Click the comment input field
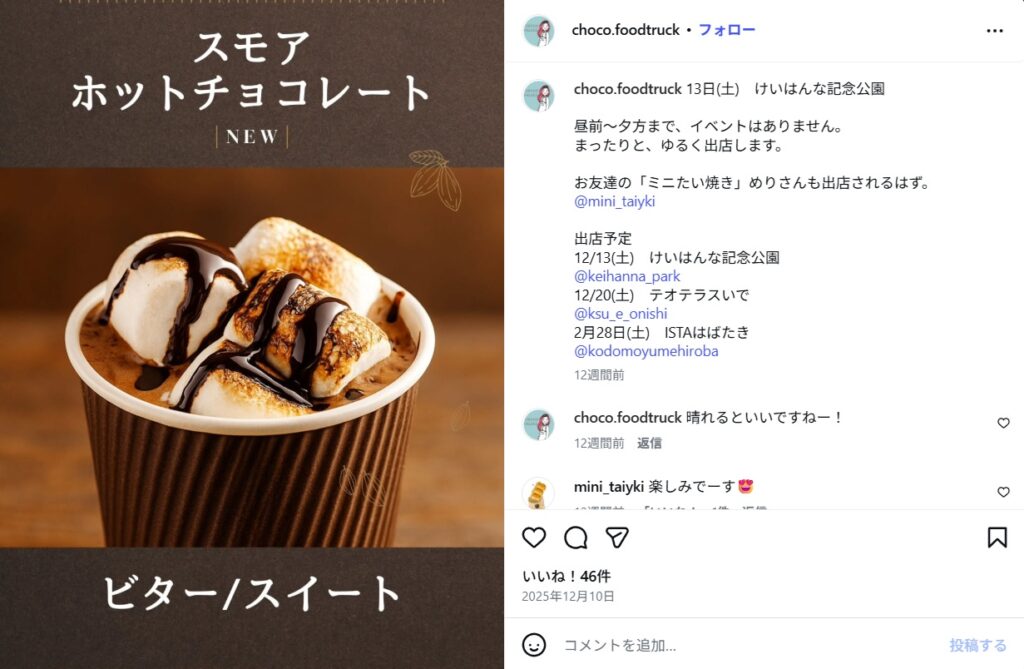1024x669 pixels. 751,645
